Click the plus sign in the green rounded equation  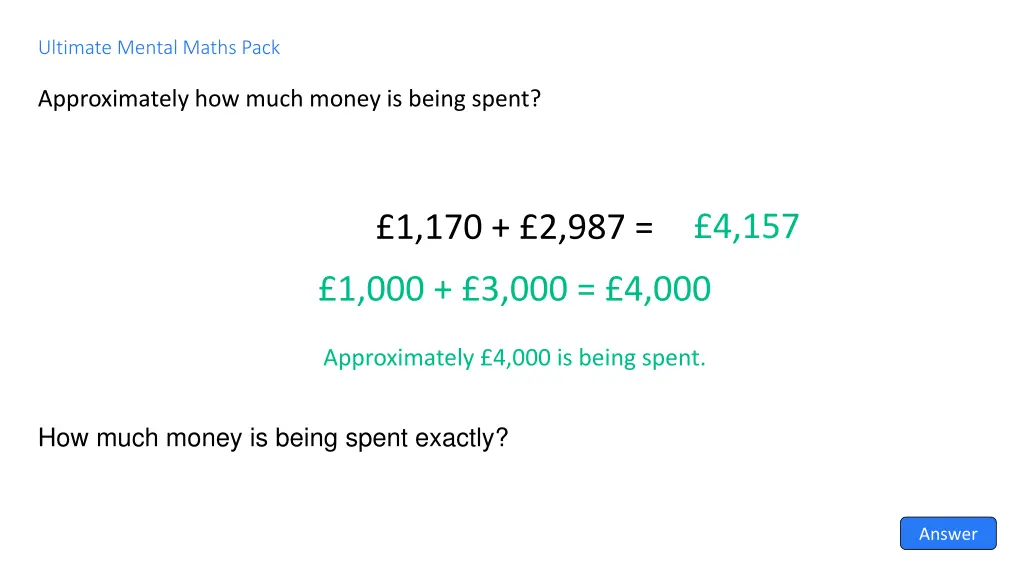[x=442, y=290]
